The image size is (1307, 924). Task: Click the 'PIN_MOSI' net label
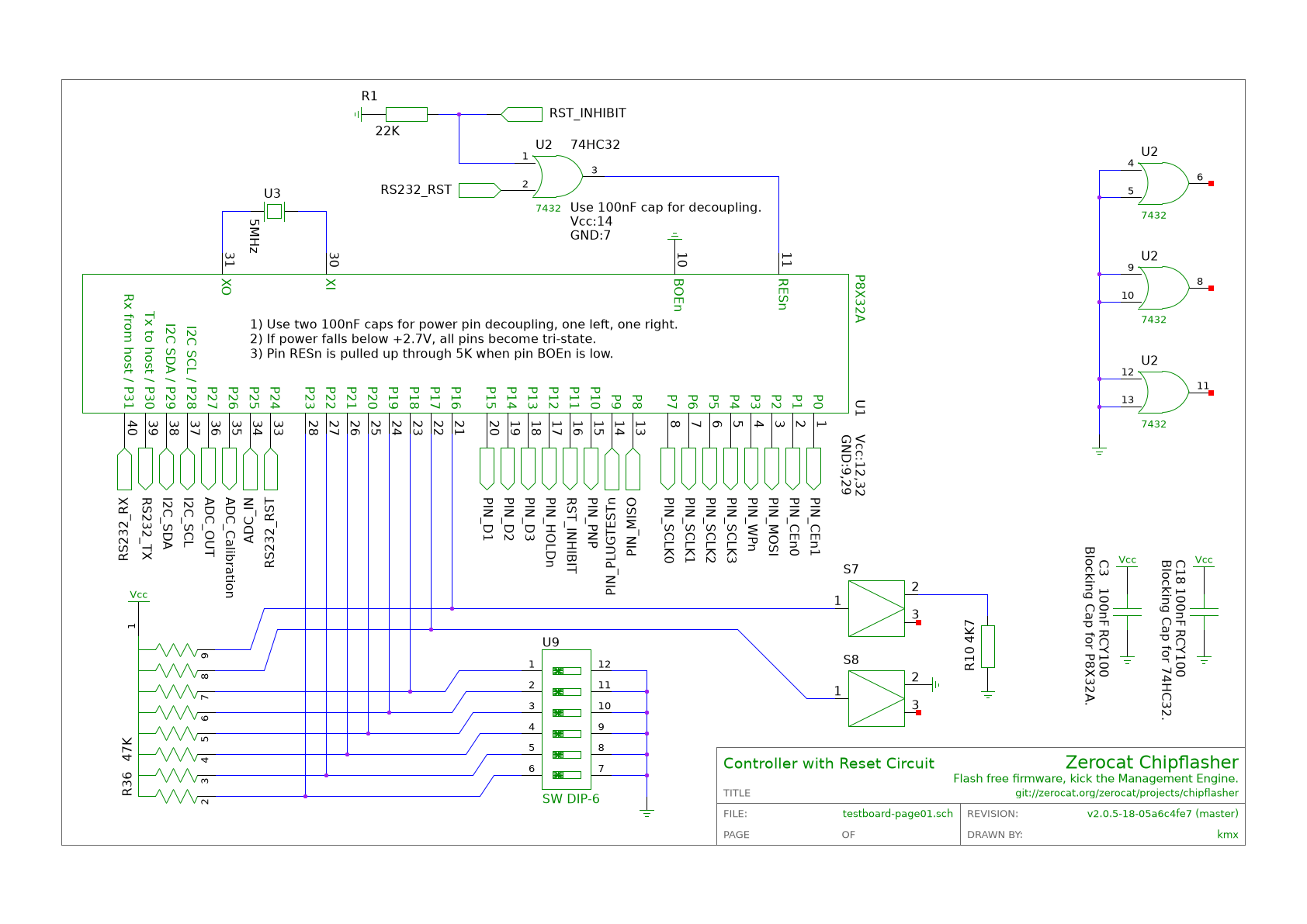(x=773, y=527)
